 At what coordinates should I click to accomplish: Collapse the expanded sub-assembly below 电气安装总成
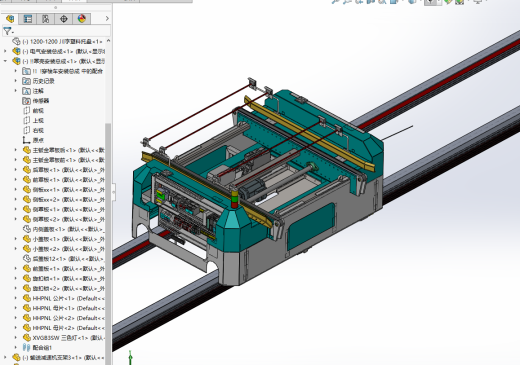(5, 61)
